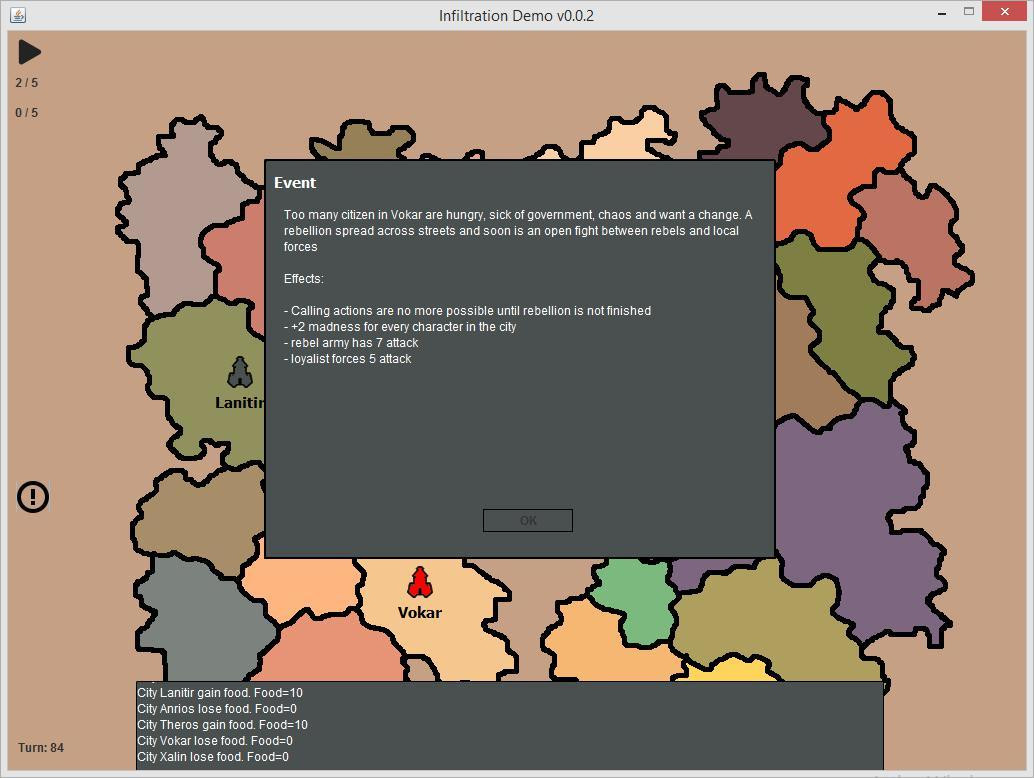
Task: Click "+2 madness for every character" line
Action: pyautogui.click(x=400, y=327)
